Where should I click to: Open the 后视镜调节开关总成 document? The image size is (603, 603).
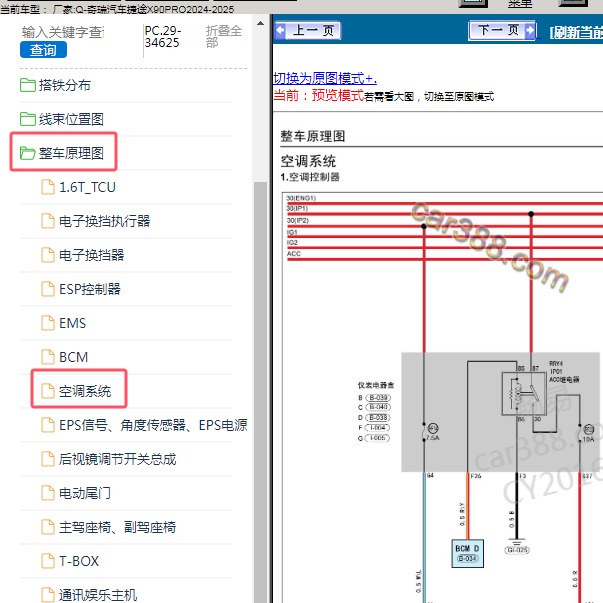click(117, 459)
